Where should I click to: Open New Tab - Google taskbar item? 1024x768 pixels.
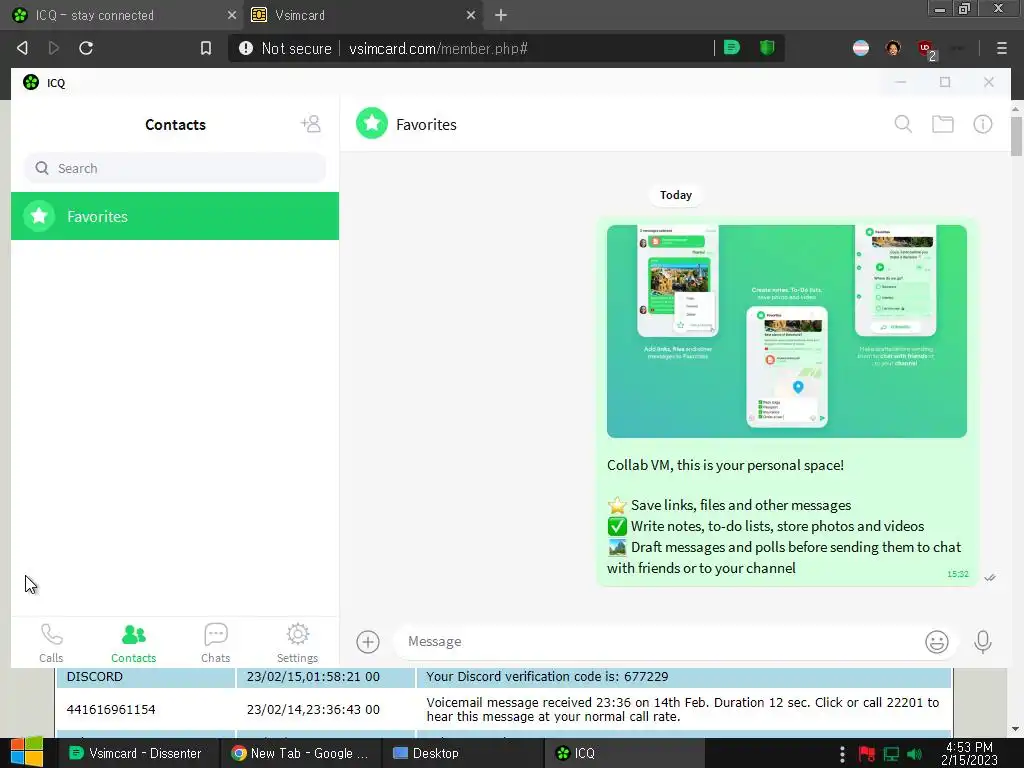[301, 753]
